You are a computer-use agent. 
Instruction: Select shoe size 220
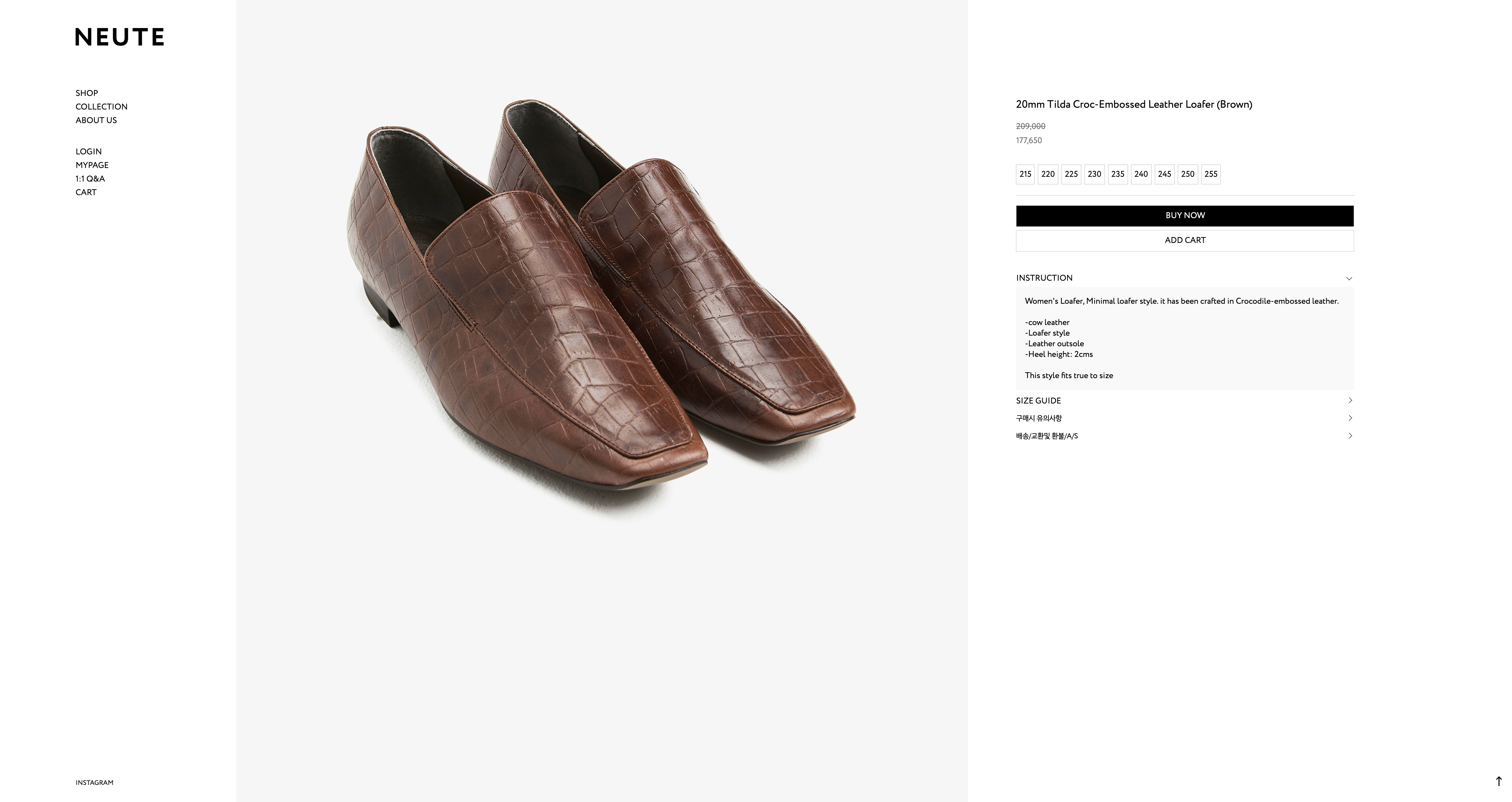click(x=1048, y=174)
